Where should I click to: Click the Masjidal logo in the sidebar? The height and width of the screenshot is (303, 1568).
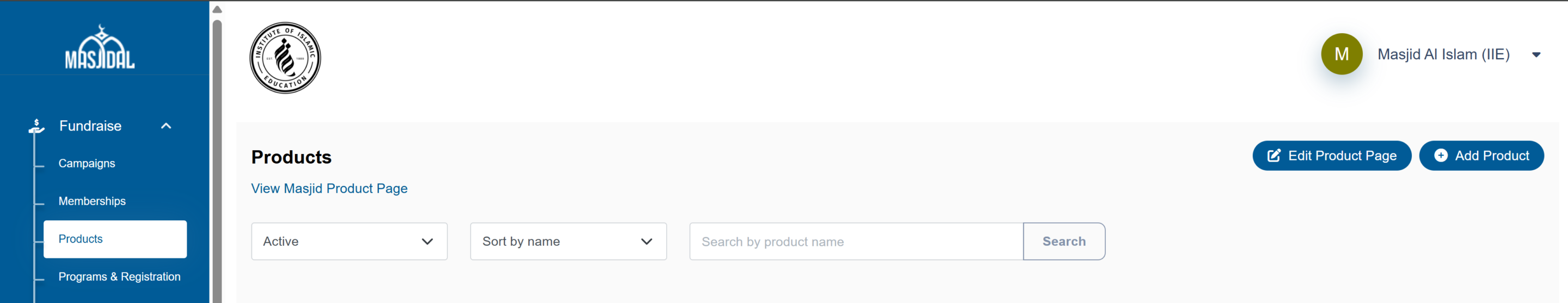100,47
